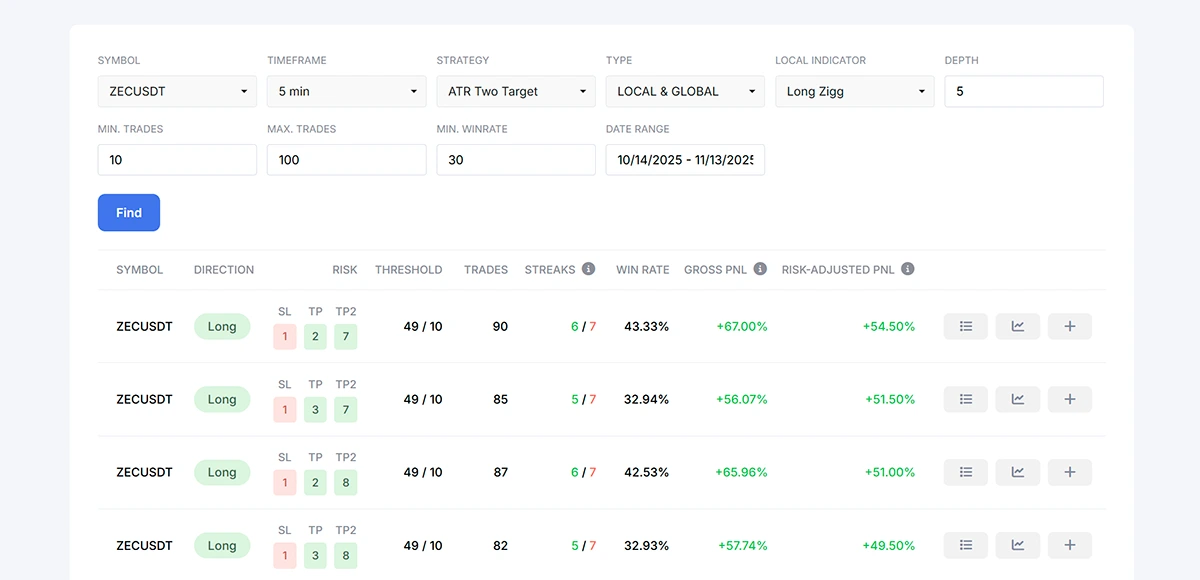The height and width of the screenshot is (580, 1200).
Task: Click the Win Rate column header
Action: pos(643,270)
